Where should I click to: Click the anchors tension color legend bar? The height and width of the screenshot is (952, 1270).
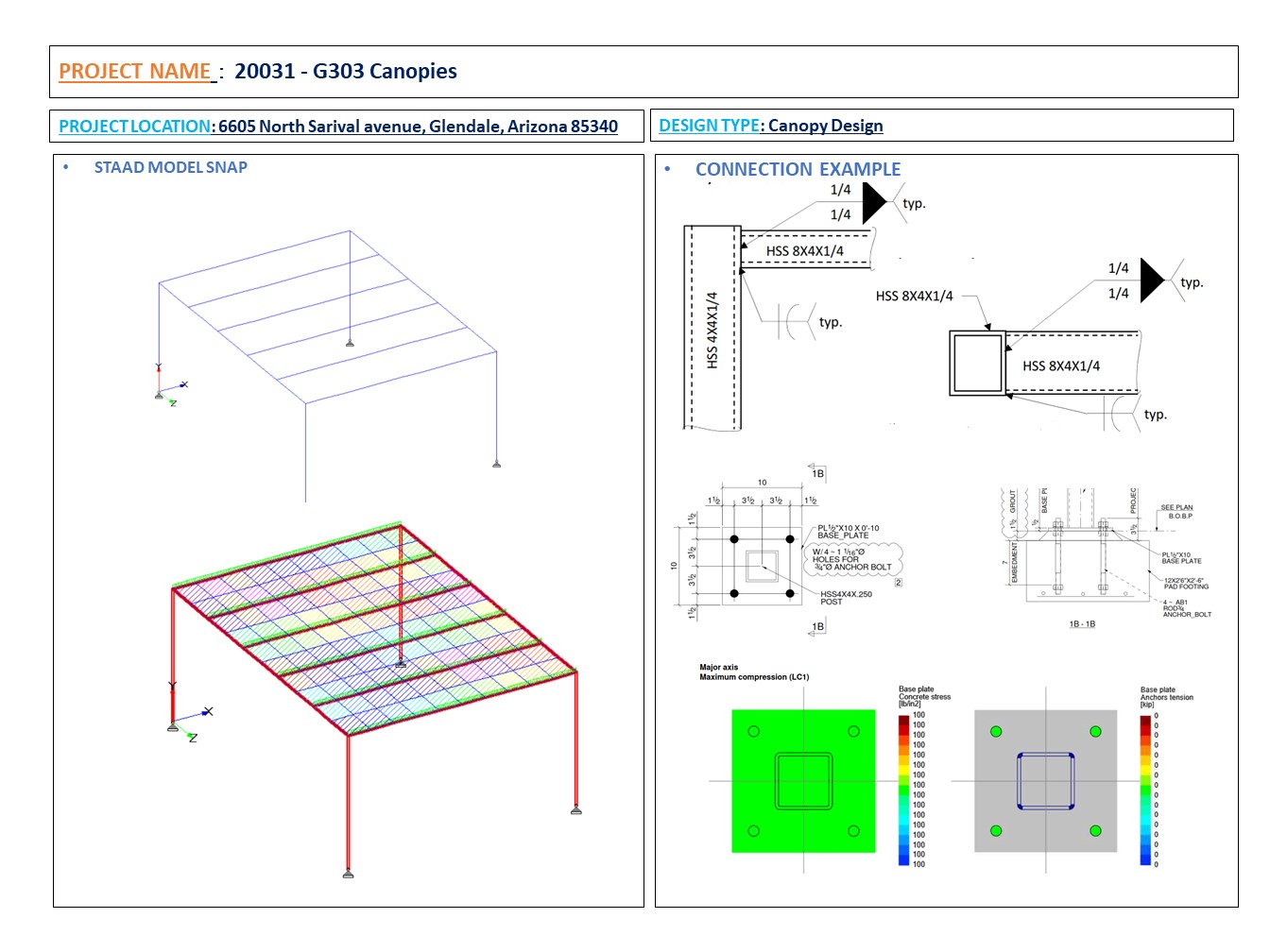[x=1145, y=790]
